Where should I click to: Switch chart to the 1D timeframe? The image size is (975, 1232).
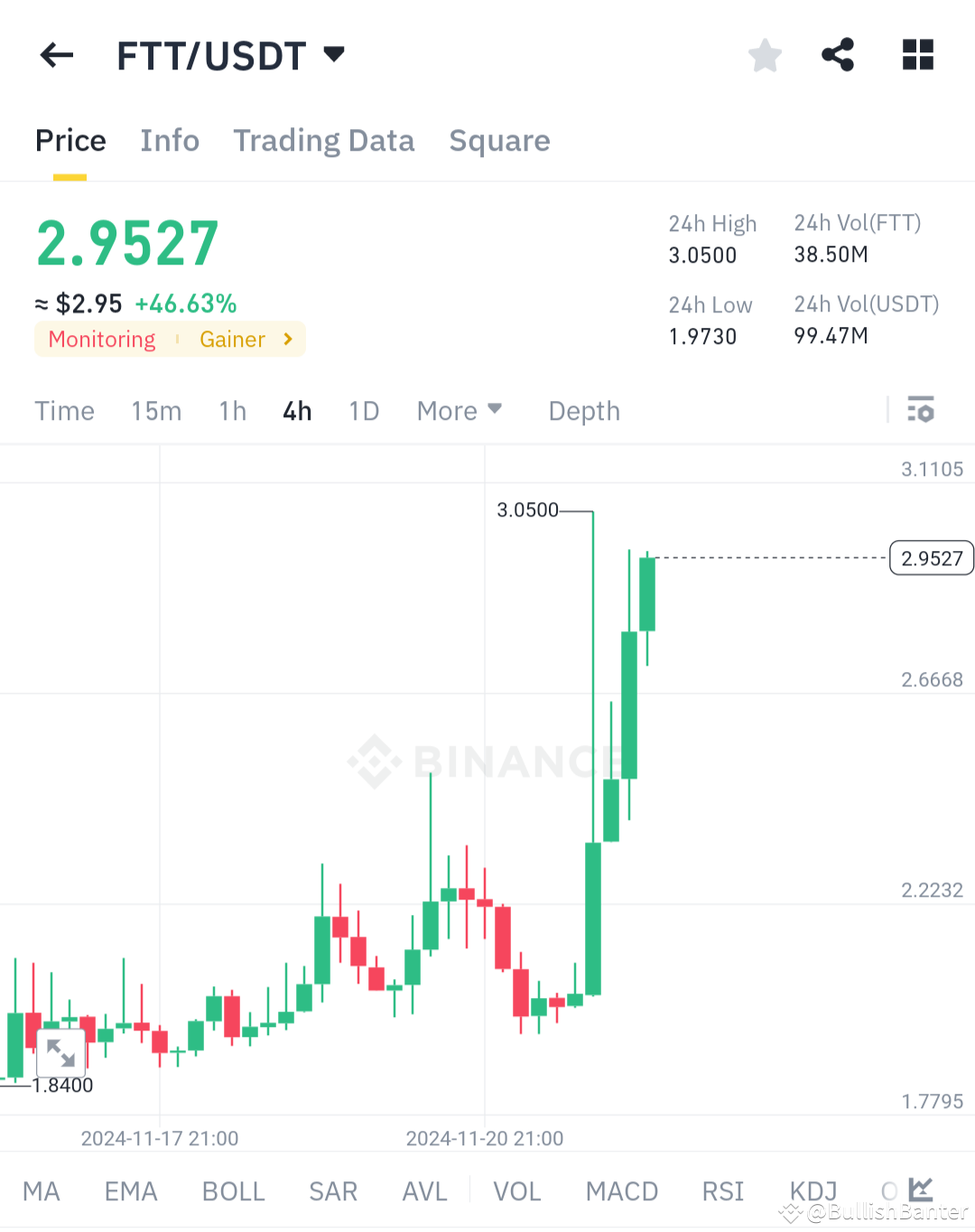(364, 410)
